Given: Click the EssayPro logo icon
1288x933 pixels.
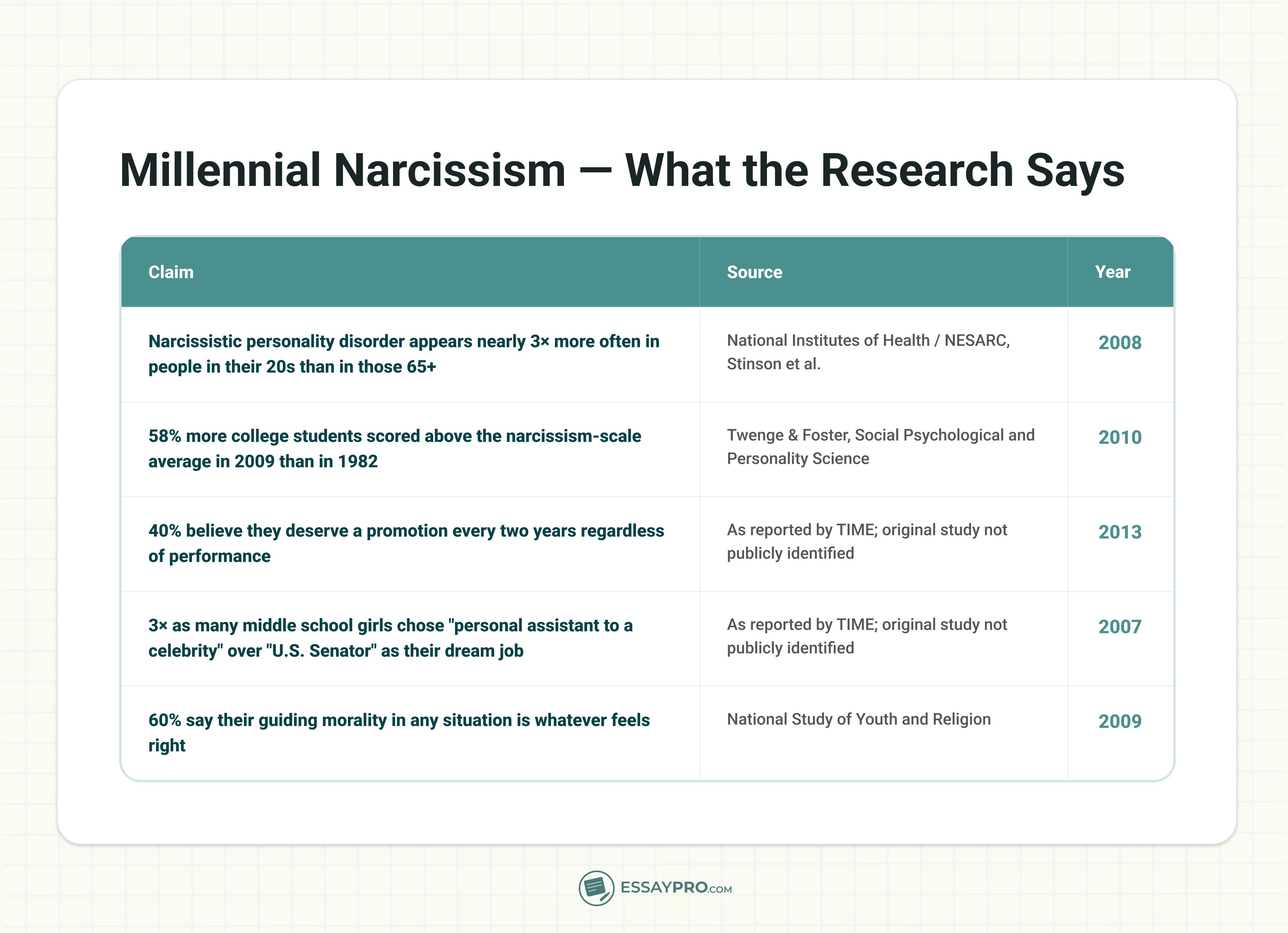Looking at the screenshot, I should click(x=596, y=888).
